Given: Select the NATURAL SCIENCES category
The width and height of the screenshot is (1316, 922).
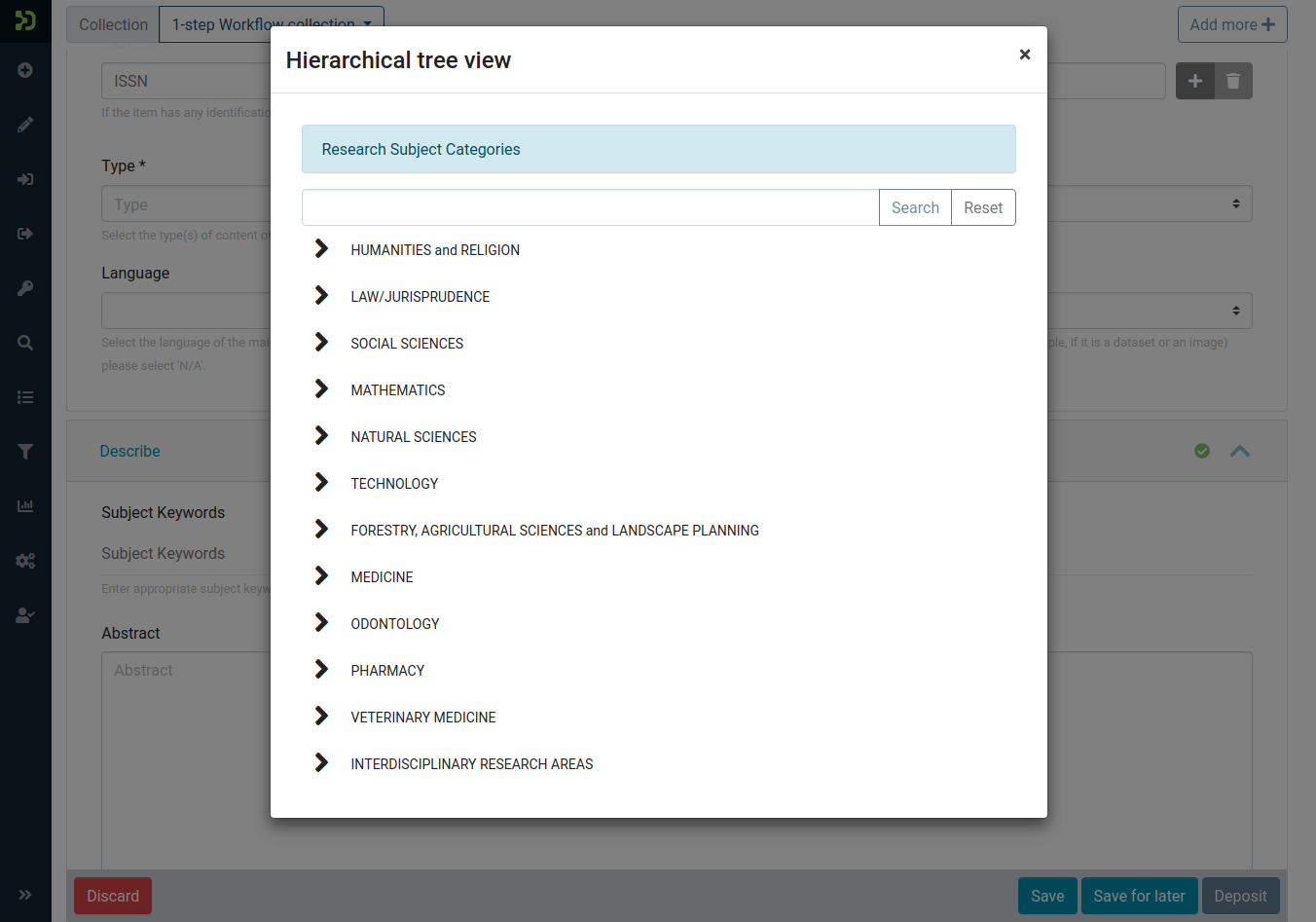Looking at the screenshot, I should point(414,437).
